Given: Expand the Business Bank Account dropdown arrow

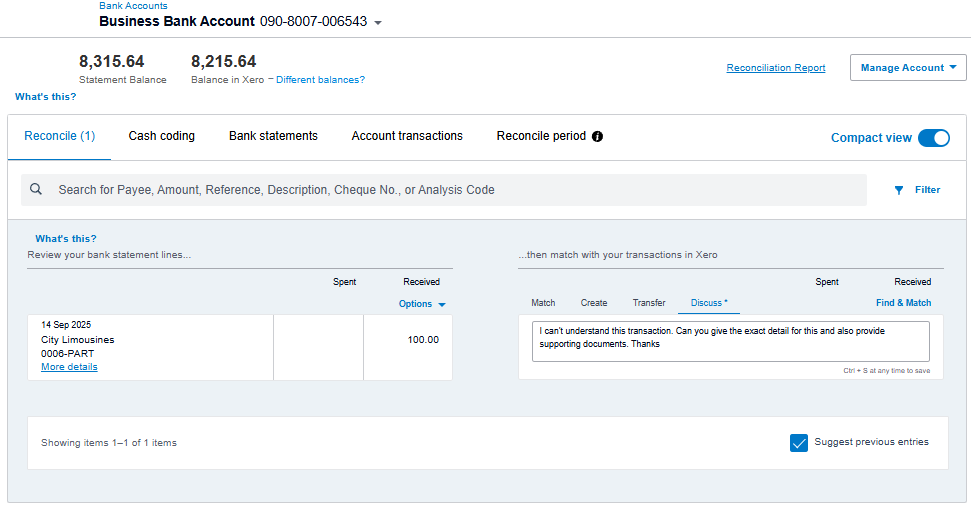Looking at the screenshot, I should [x=378, y=23].
